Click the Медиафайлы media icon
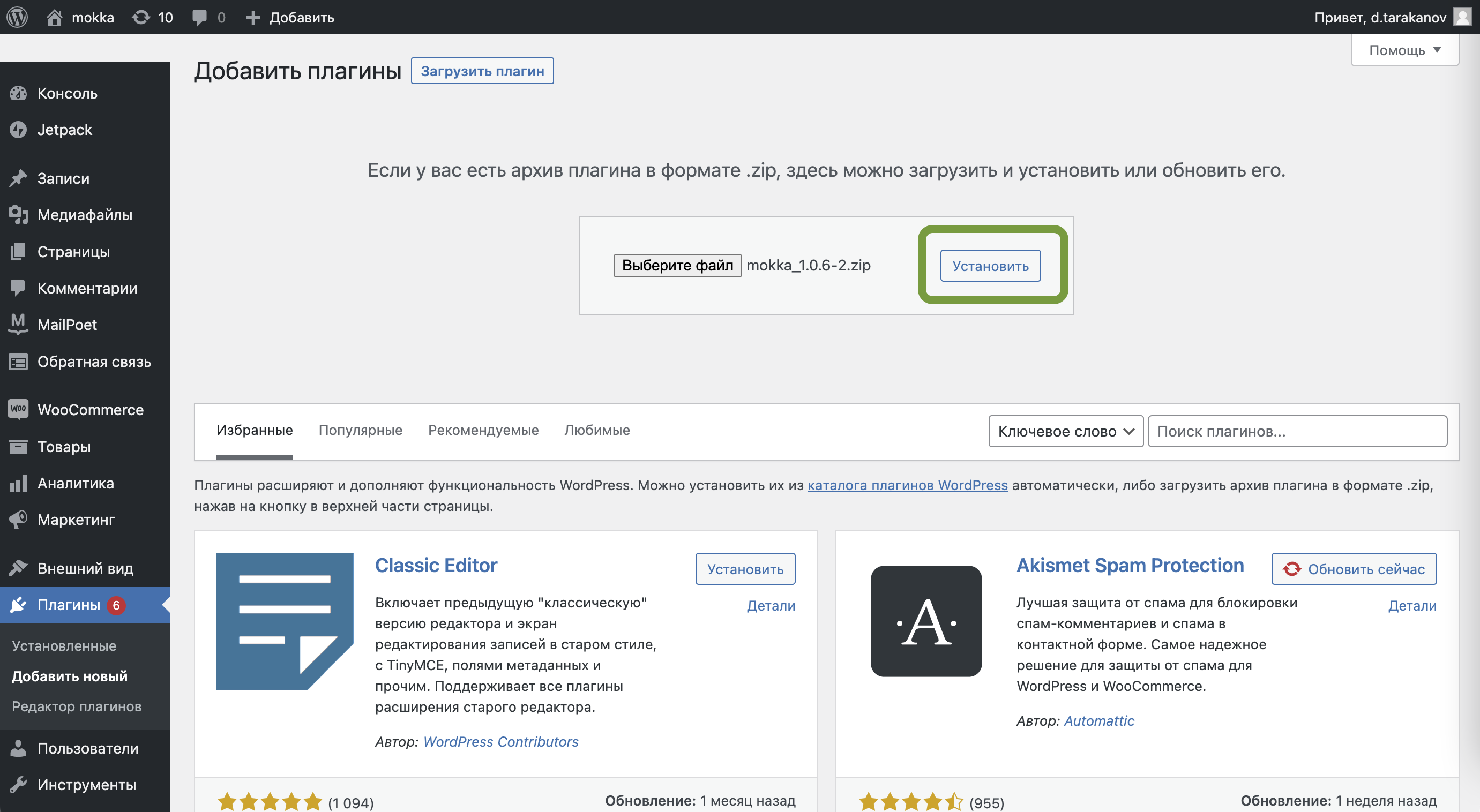Viewport: 1480px width, 812px height. click(x=18, y=215)
